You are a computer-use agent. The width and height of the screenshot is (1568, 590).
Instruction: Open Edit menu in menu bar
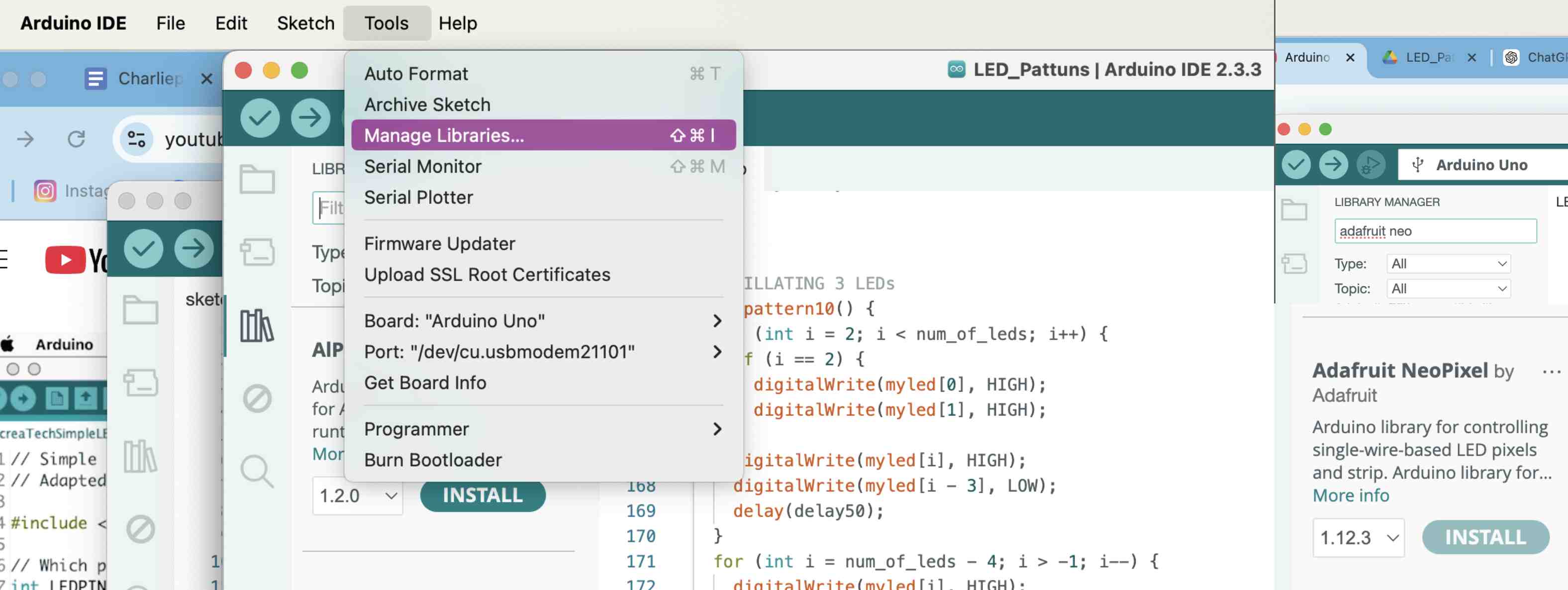[x=231, y=23]
